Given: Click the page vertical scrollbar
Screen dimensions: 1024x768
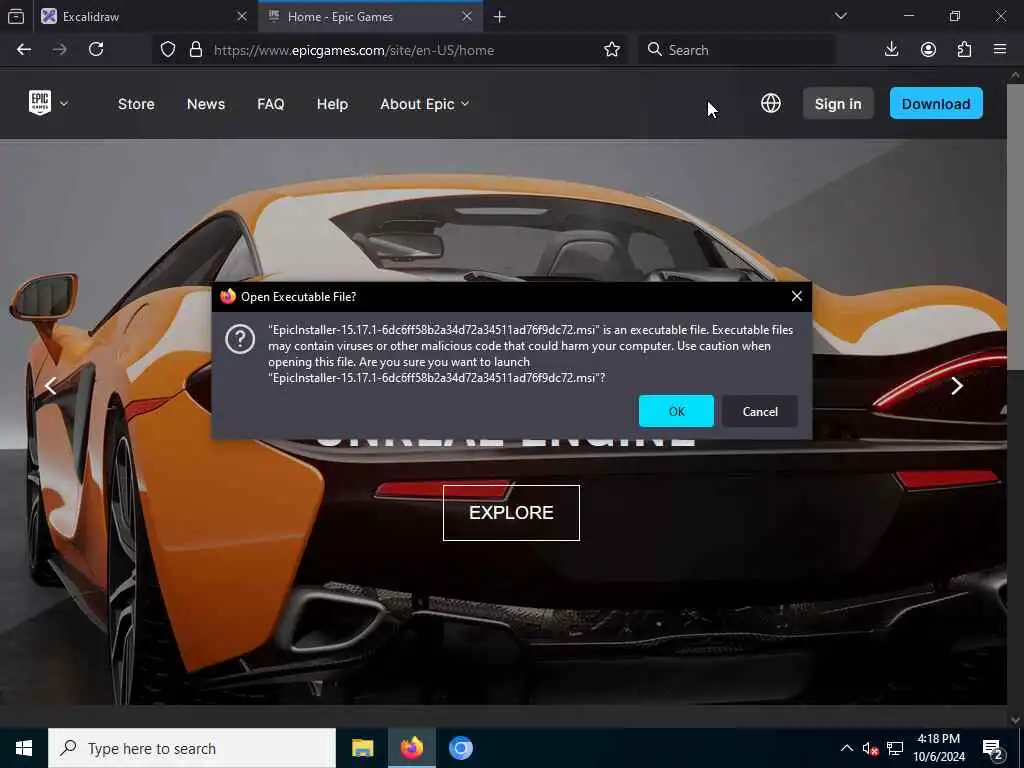Looking at the screenshot, I should pyautogui.click(x=1015, y=225).
